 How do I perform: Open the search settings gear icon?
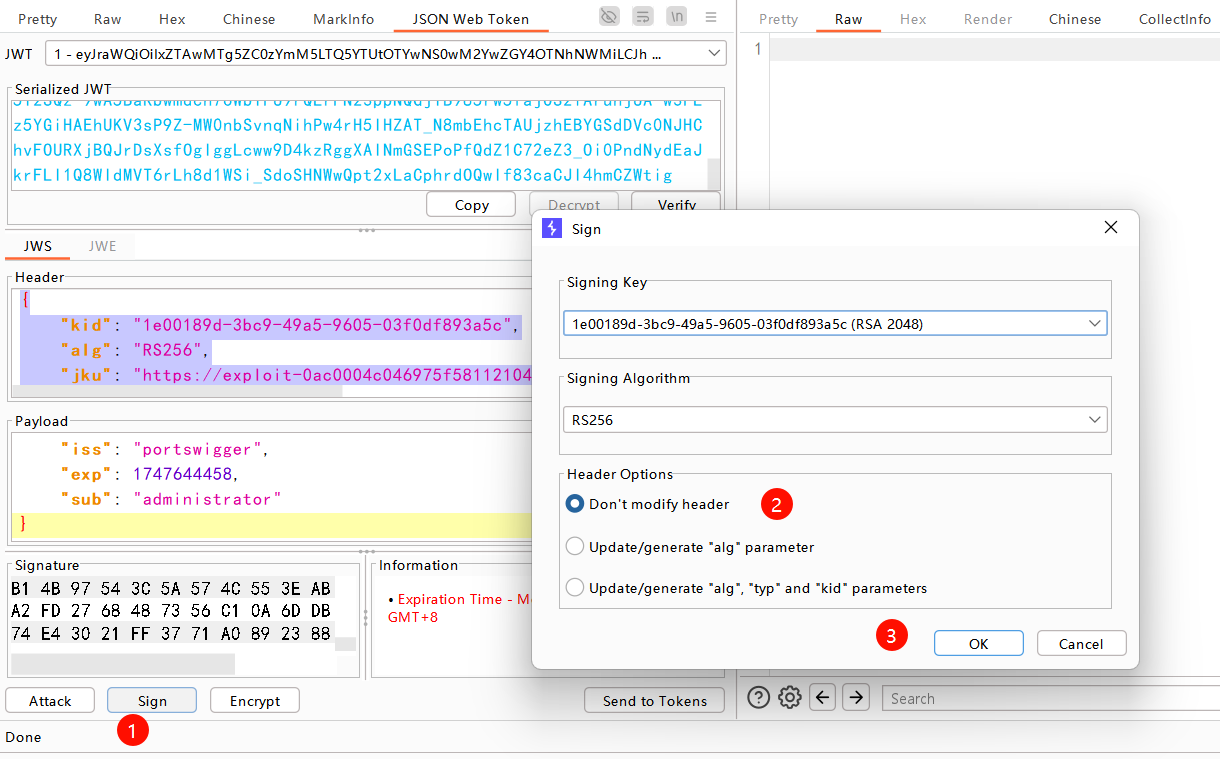[x=790, y=697]
